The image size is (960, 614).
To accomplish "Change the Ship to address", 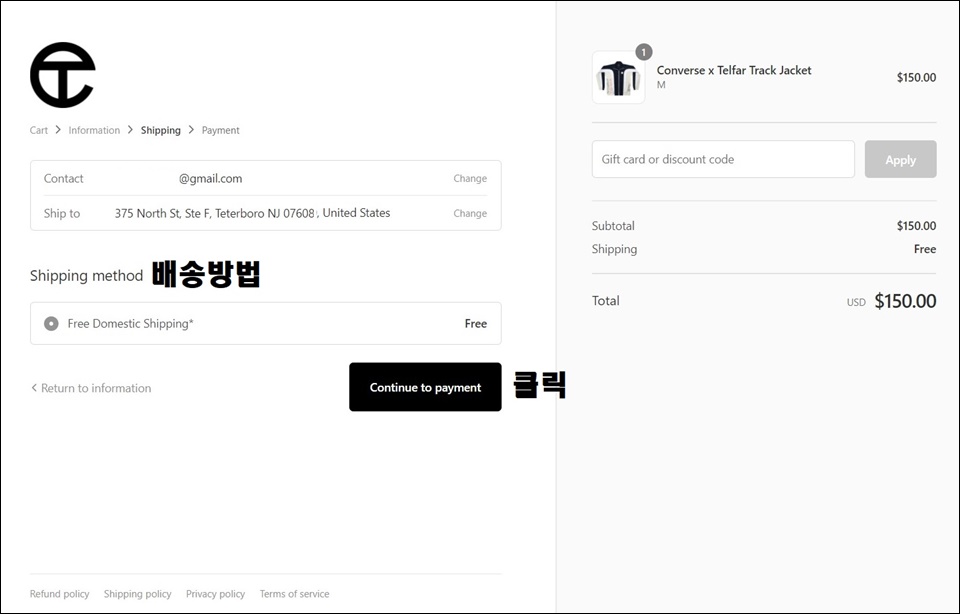I will (x=470, y=213).
